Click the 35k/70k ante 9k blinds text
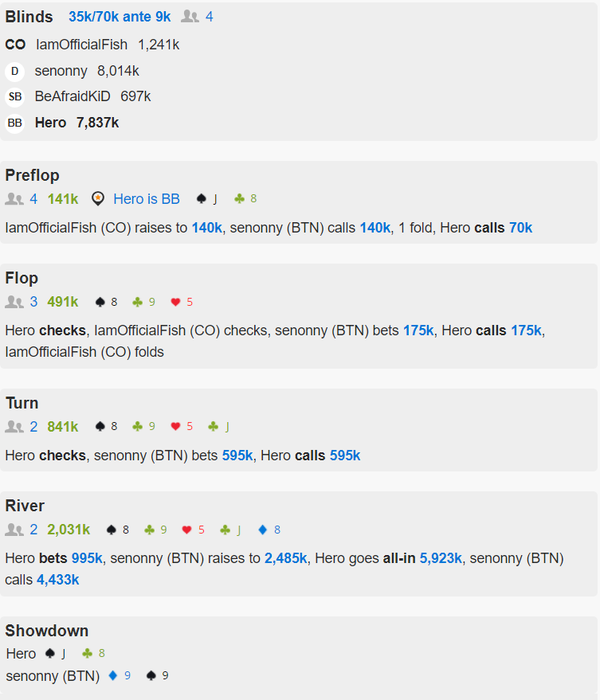The width and height of the screenshot is (600, 700). click(x=119, y=17)
